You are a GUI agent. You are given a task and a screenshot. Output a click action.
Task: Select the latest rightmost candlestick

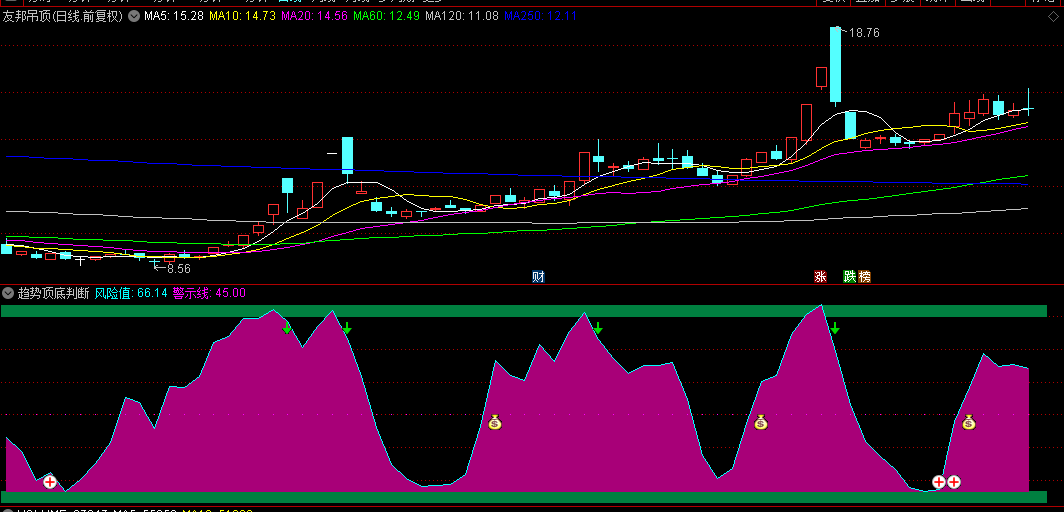tap(1029, 103)
